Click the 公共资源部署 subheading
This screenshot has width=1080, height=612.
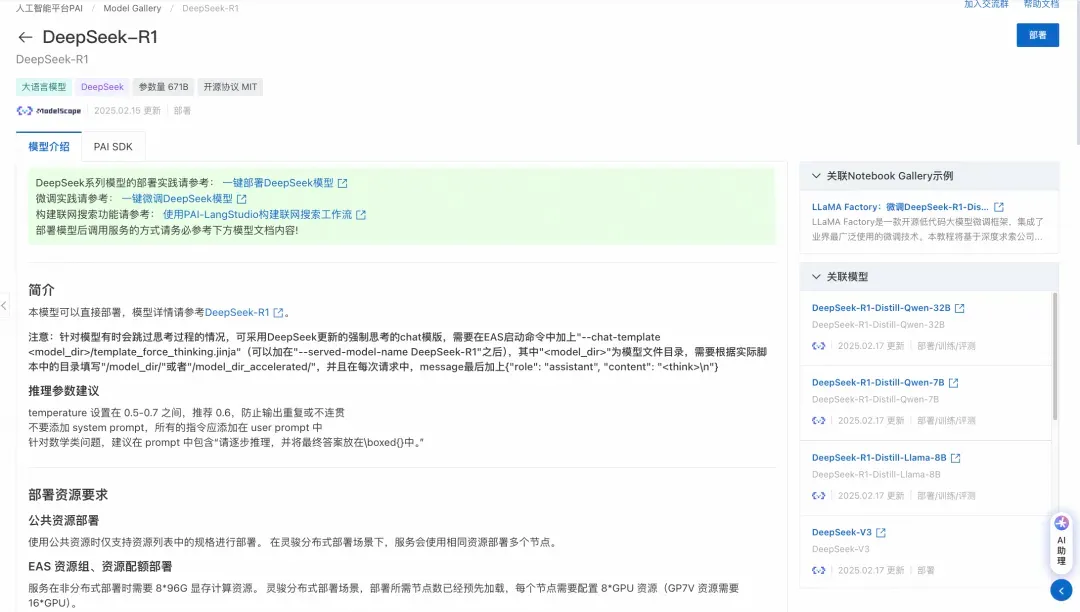tap(63, 520)
